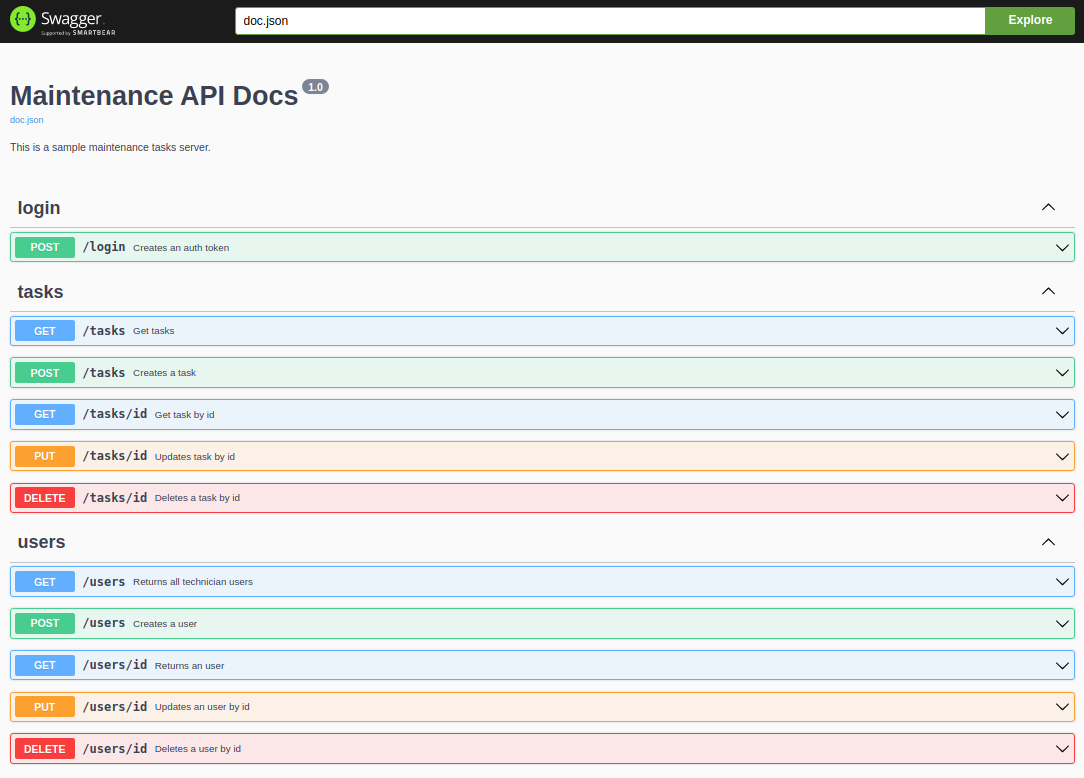The height and width of the screenshot is (778, 1084).
Task: Click the GET badge on /users/id
Action: click(x=44, y=664)
